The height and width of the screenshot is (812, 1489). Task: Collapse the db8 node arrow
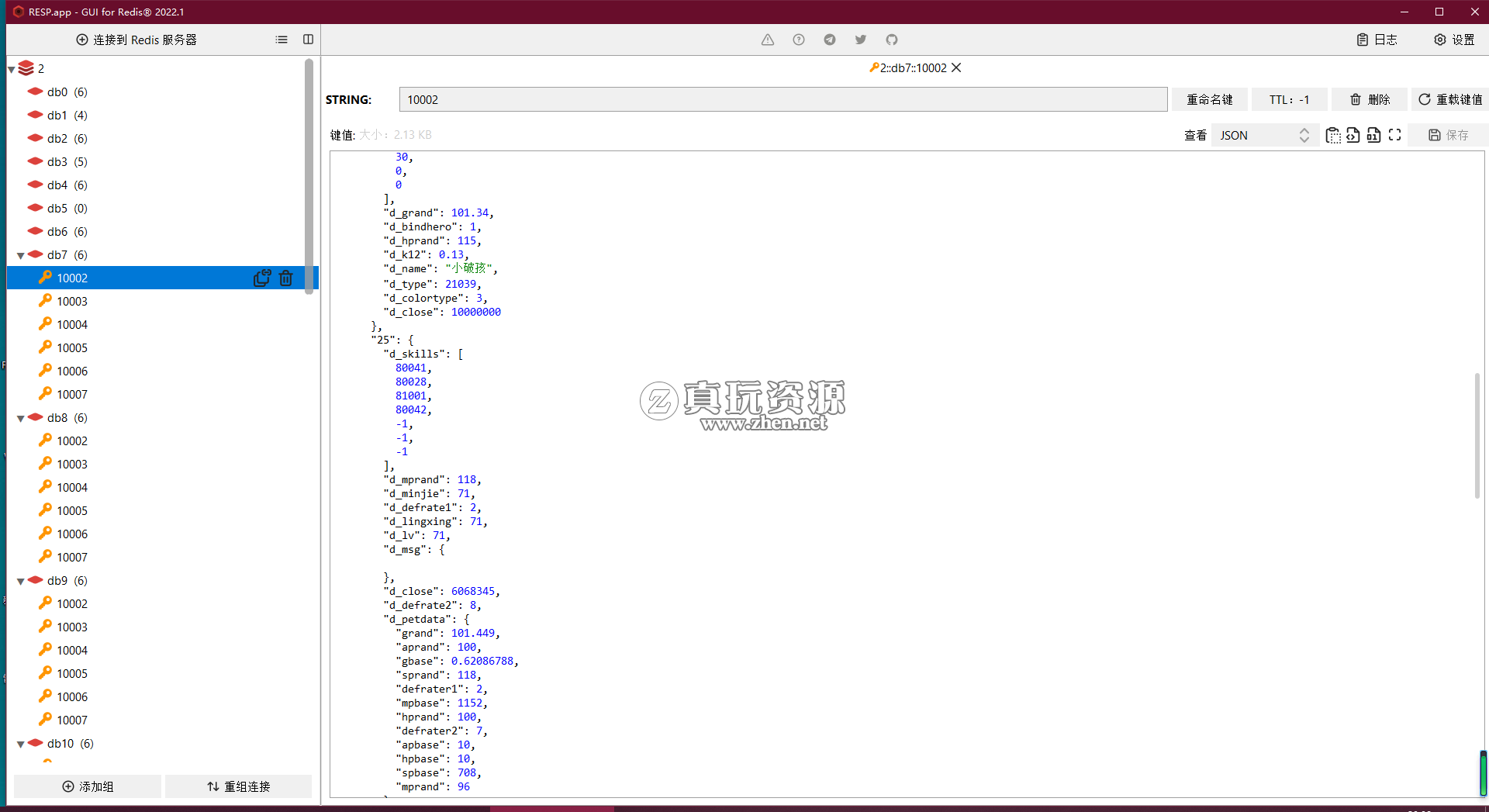pyautogui.click(x=21, y=418)
